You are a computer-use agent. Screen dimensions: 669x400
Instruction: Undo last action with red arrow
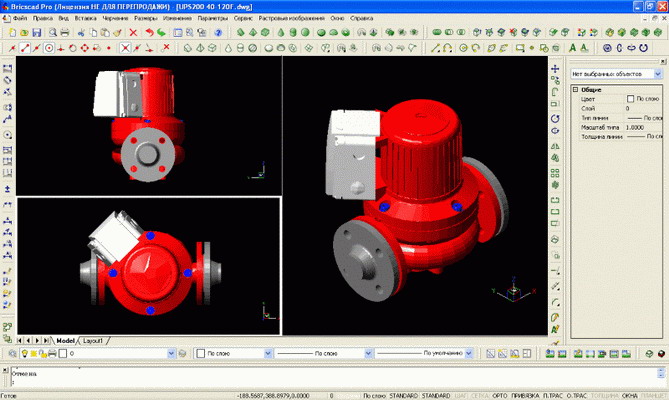[149, 32]
